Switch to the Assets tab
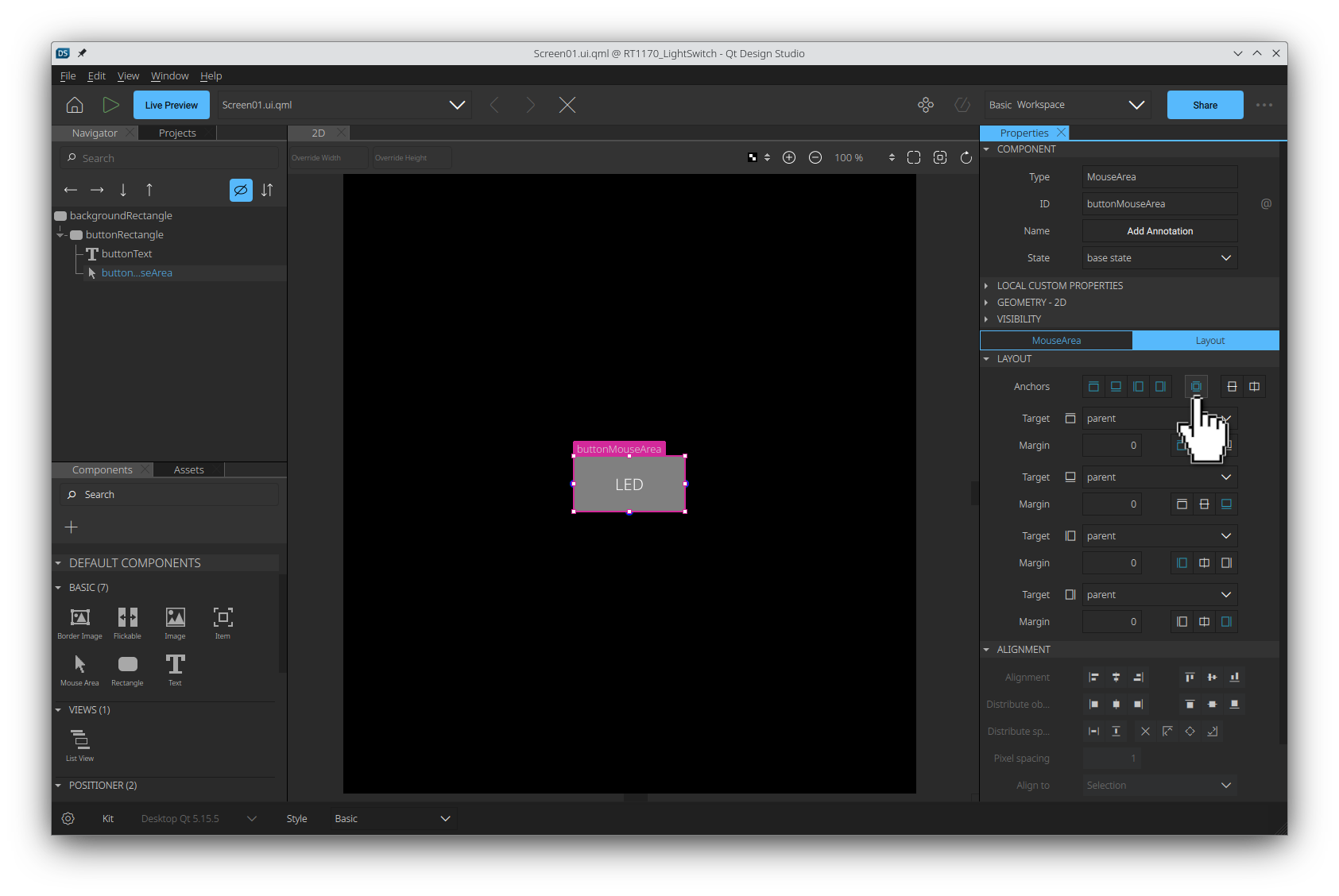This screenshot has width=1339, height=896. tap(188, 469)
